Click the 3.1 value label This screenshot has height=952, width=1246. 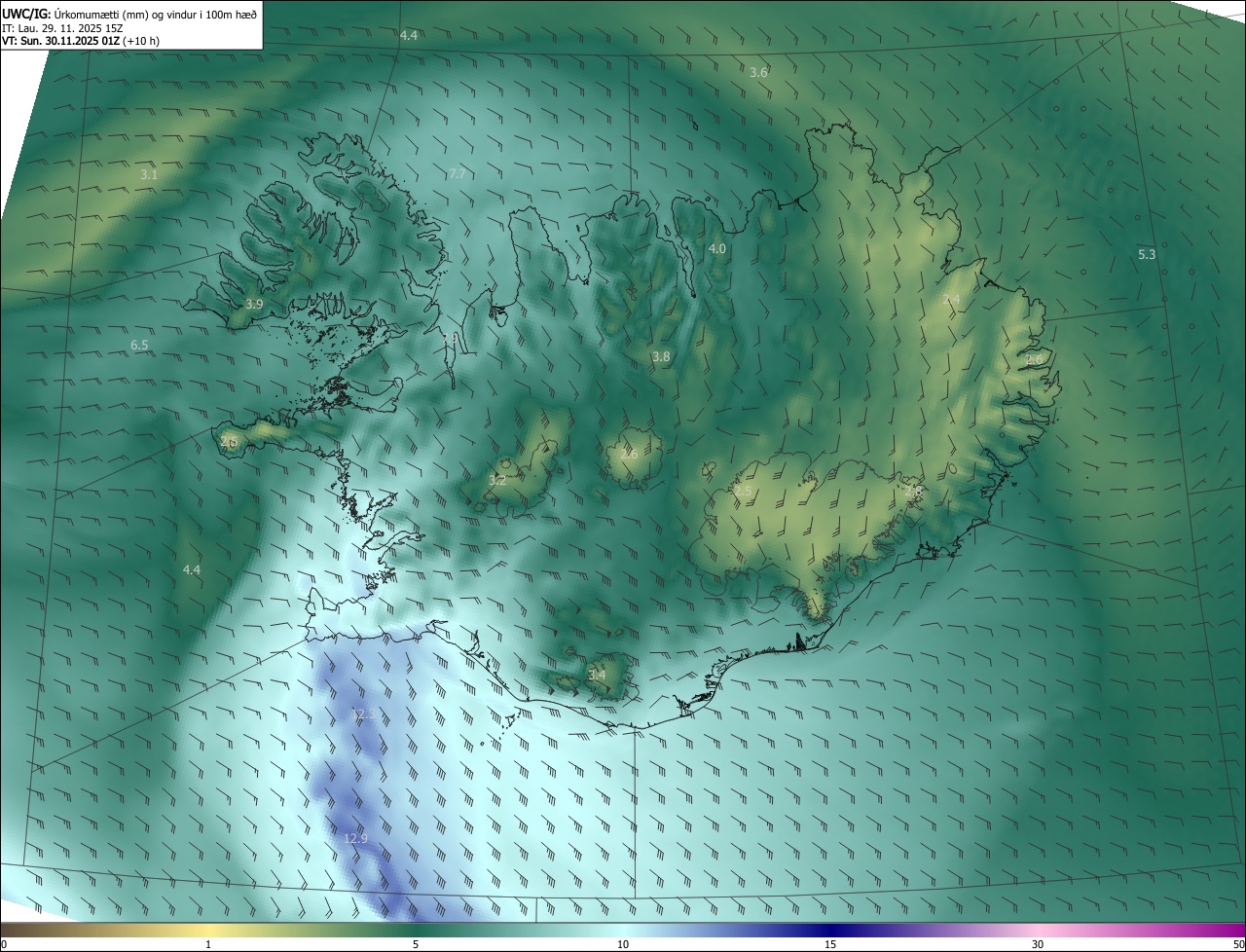click(x=149, y=175)
